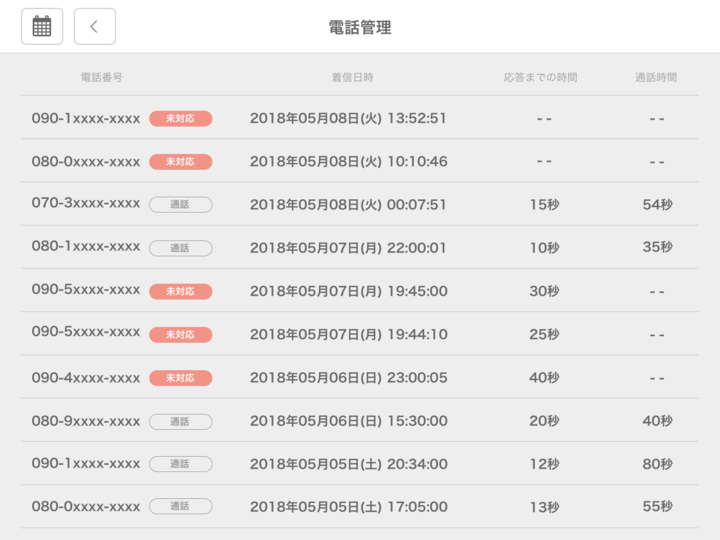Click the 40秒 response time on 23:00:05 call

[x=544, y=378]
